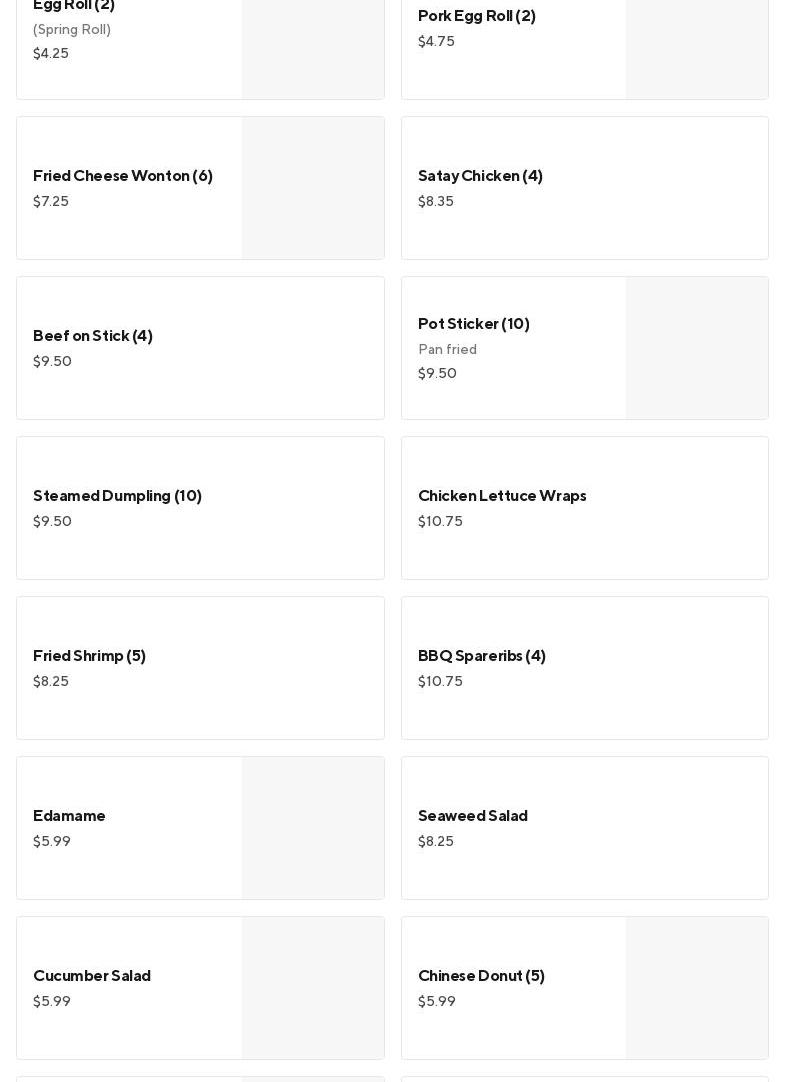Choose the Steamed Dumpling (10) item

tap(117, 496)
